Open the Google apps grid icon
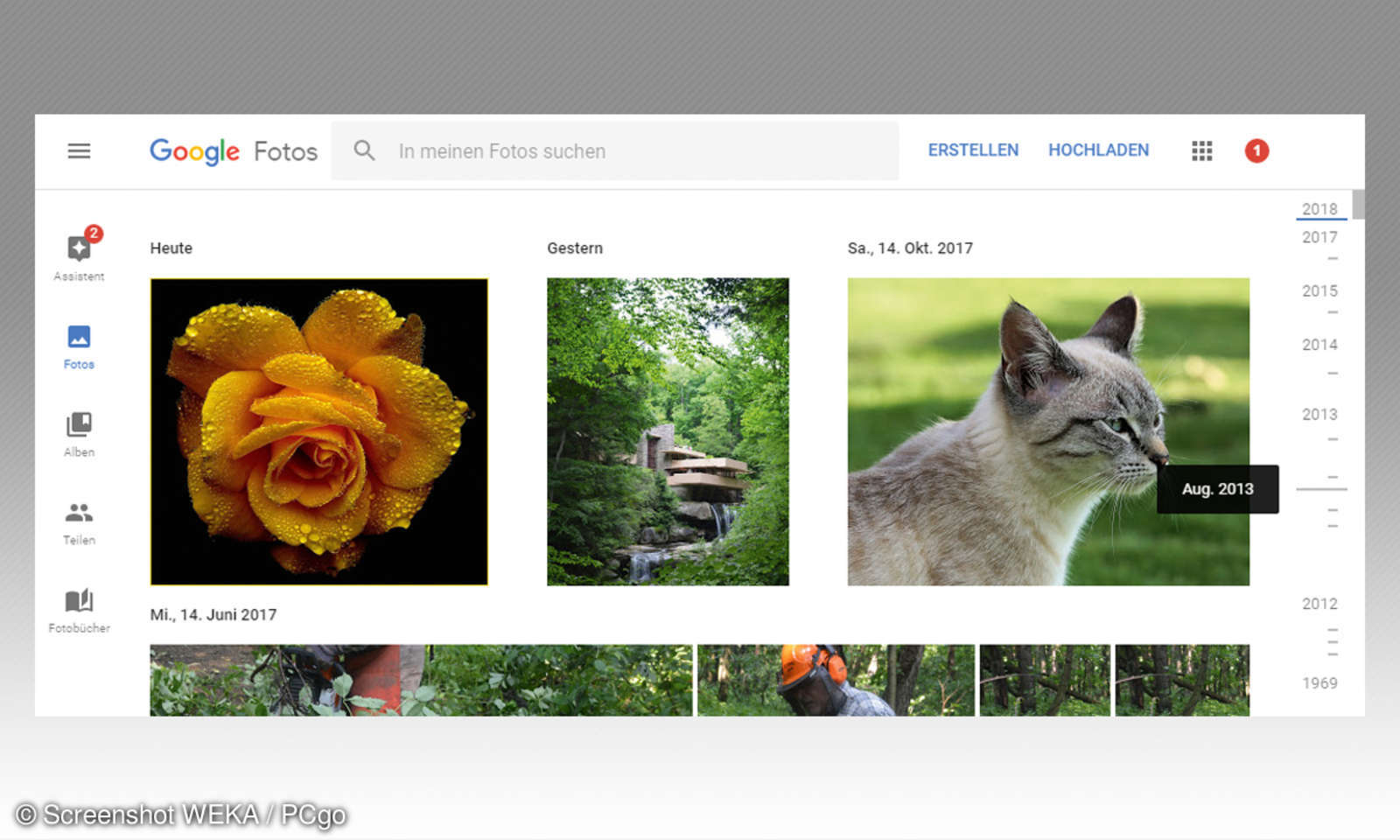Image resolution: width=1400 pixels, height=840 pixels. click(1200, 150)
